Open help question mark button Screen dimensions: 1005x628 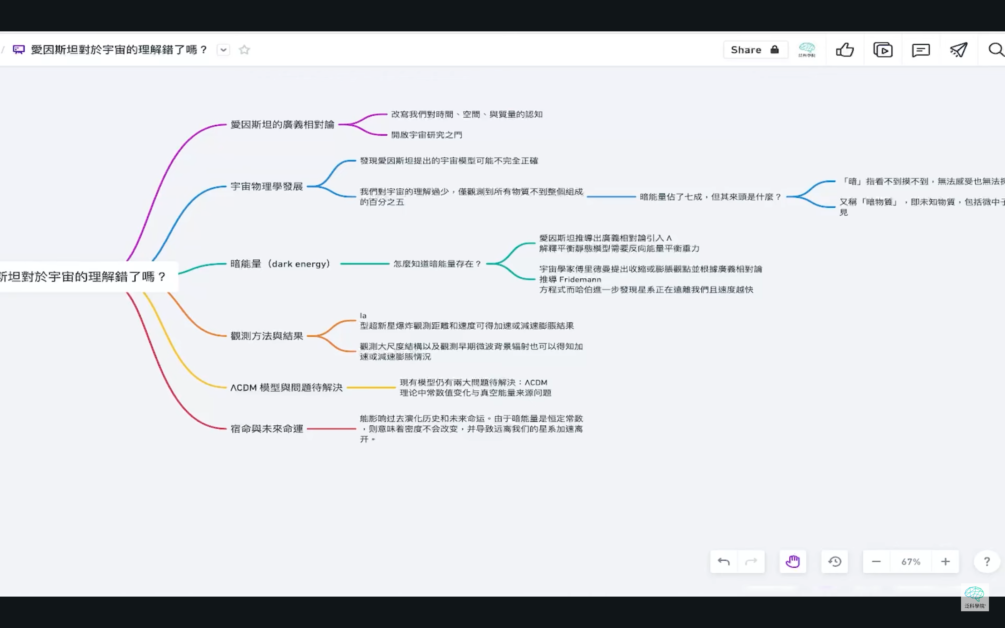(987, 562)
